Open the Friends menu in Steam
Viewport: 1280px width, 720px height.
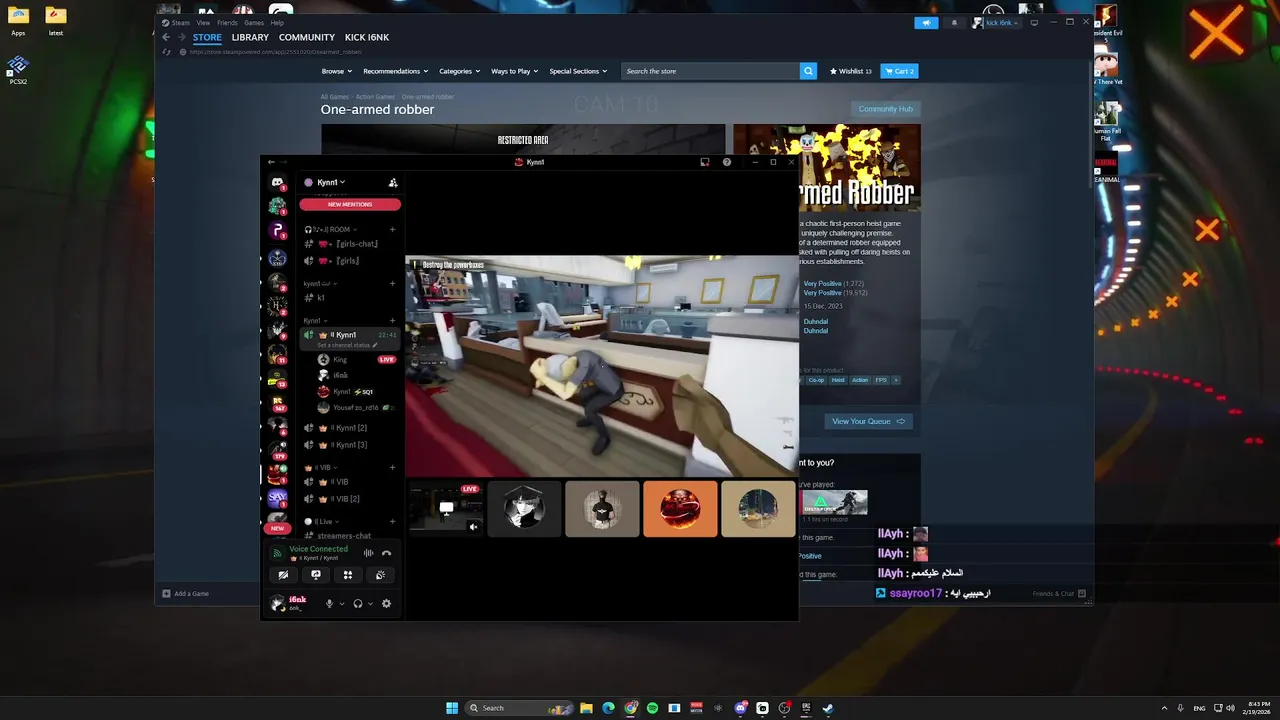(x=227, y=22)
